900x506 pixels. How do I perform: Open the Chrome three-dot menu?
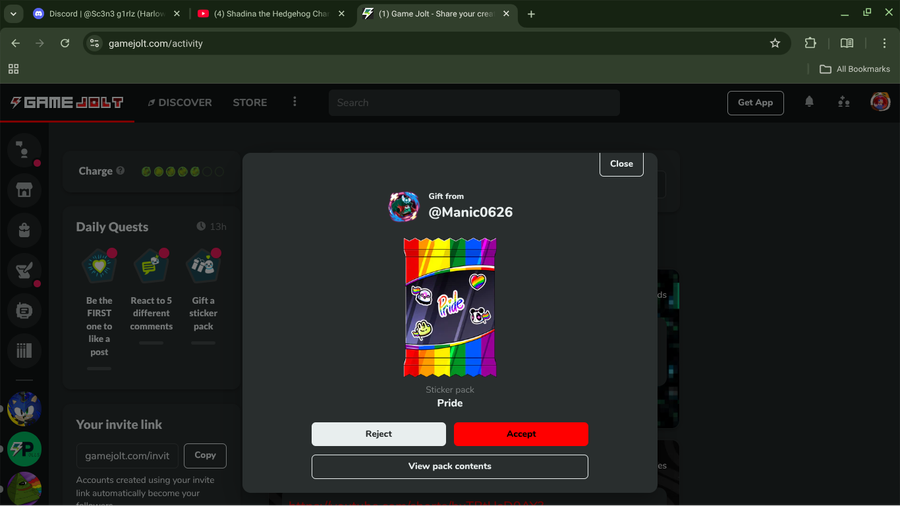(x=884, y=43)
